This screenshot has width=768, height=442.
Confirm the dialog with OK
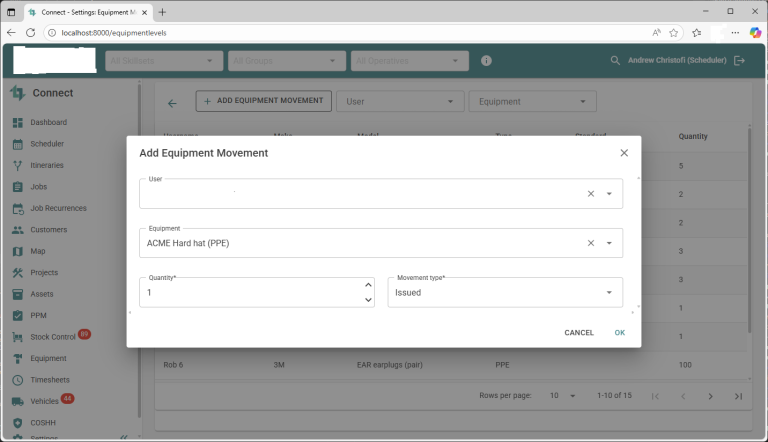click(x=620, y=333)
